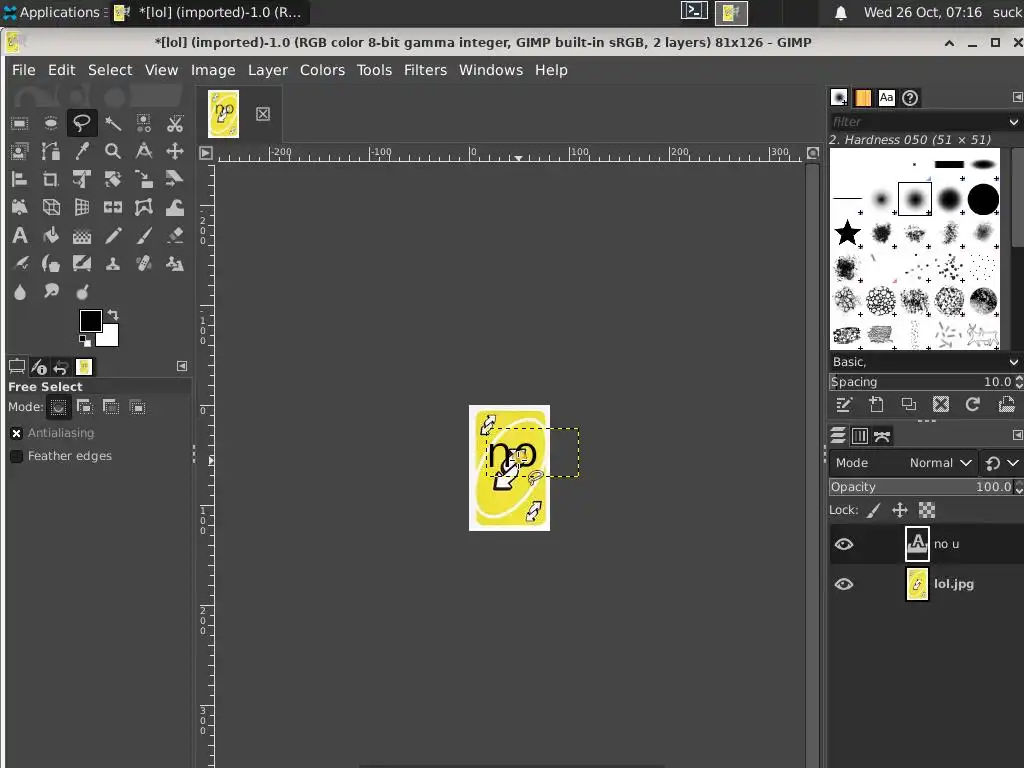
Task: Select the Rectangle Select tool
Action: (x=20, y=123)
